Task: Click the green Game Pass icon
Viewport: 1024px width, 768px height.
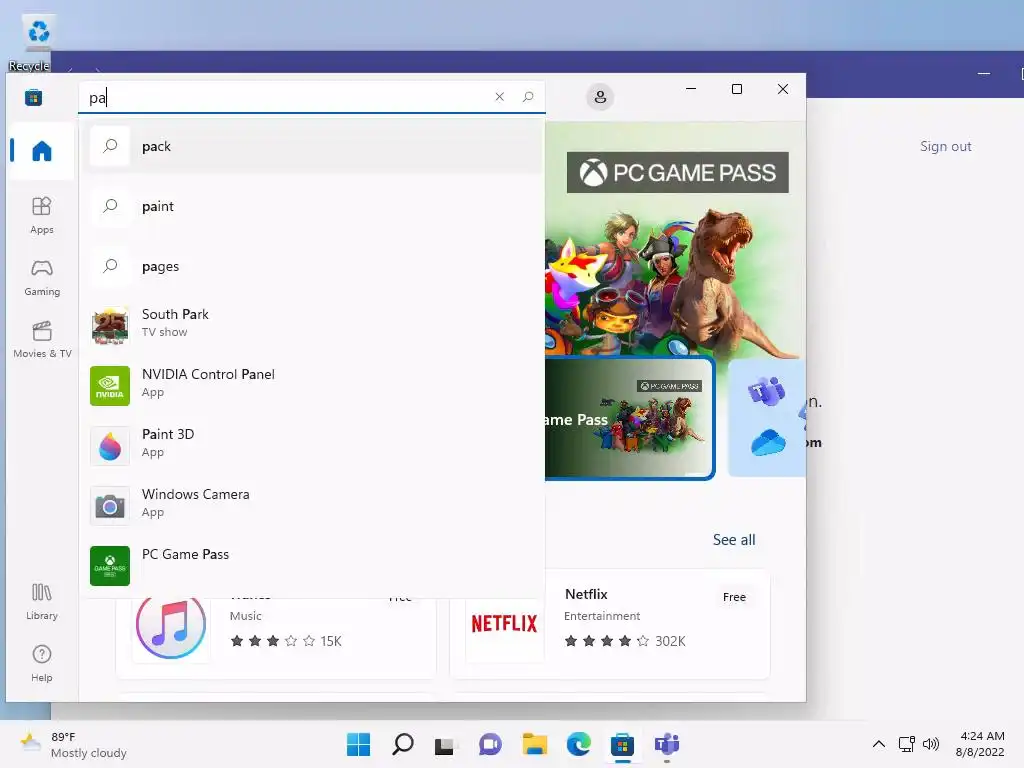Action: coord(110,566)
